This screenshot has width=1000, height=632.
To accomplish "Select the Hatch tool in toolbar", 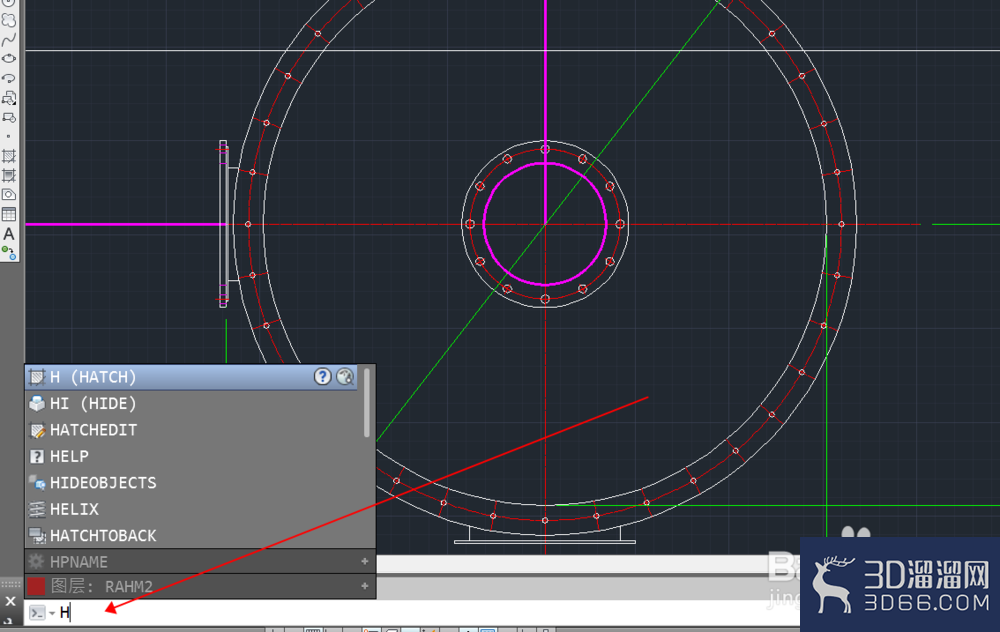I will pos(9,156).
